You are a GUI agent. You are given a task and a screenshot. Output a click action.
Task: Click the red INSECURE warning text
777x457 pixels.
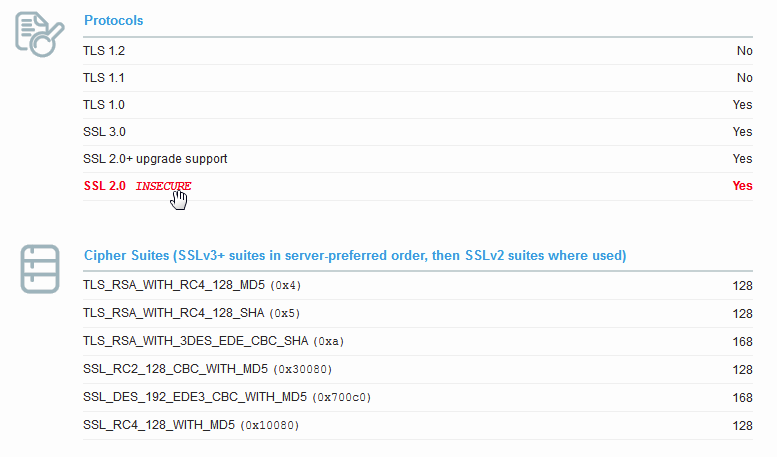click(x=163, y=186)
